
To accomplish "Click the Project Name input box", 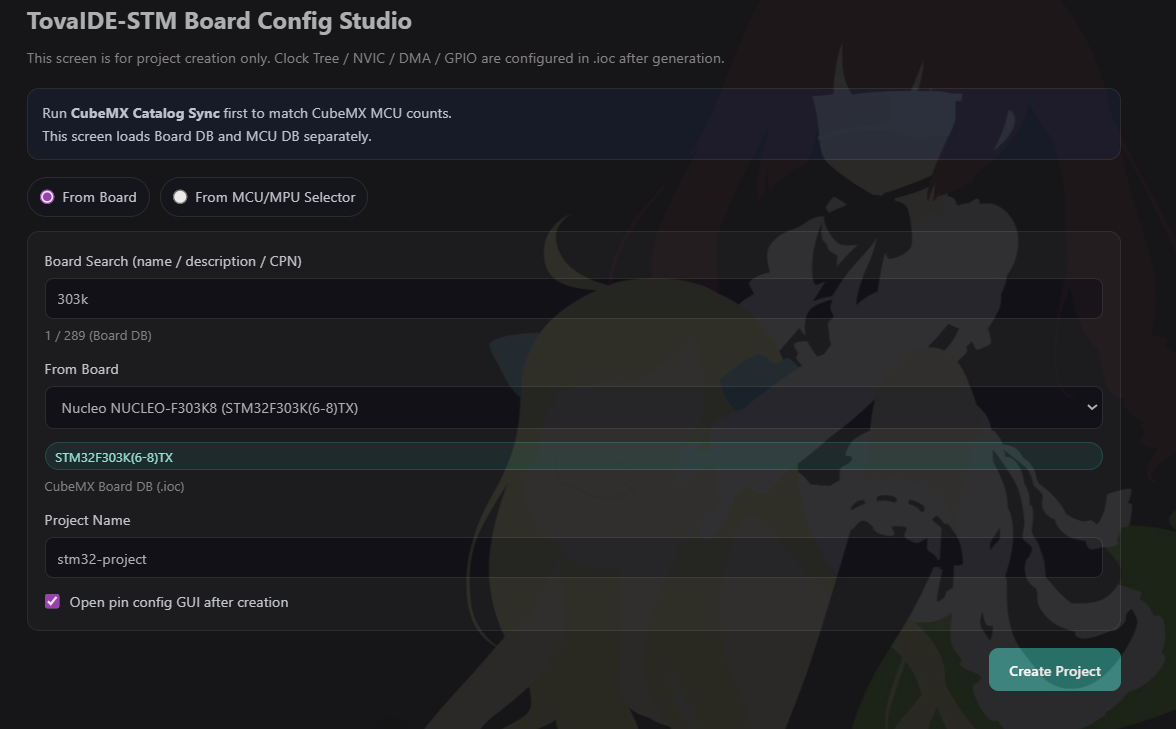I will tap(573, 558).
